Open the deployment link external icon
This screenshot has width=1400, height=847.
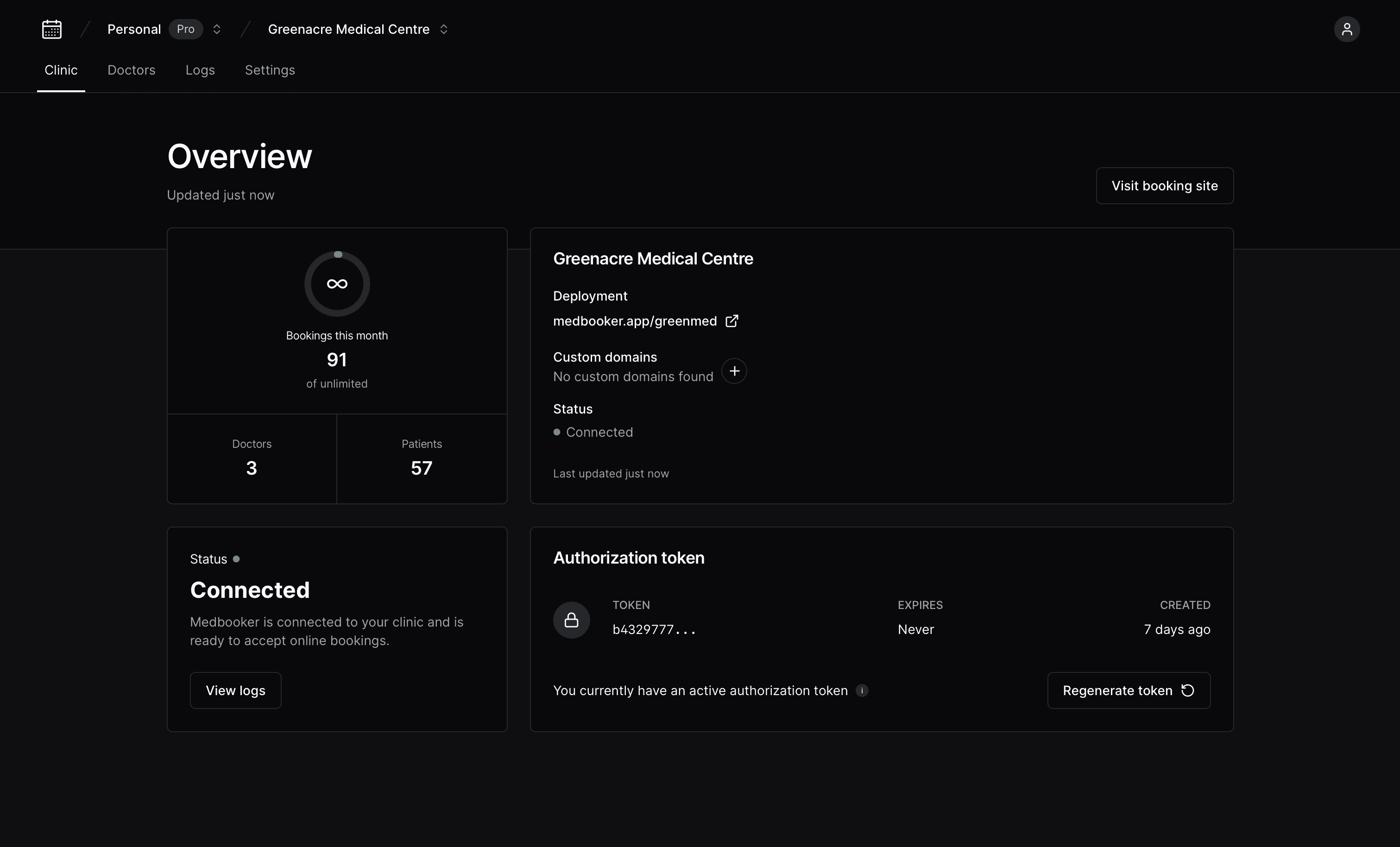click(732, 320)
